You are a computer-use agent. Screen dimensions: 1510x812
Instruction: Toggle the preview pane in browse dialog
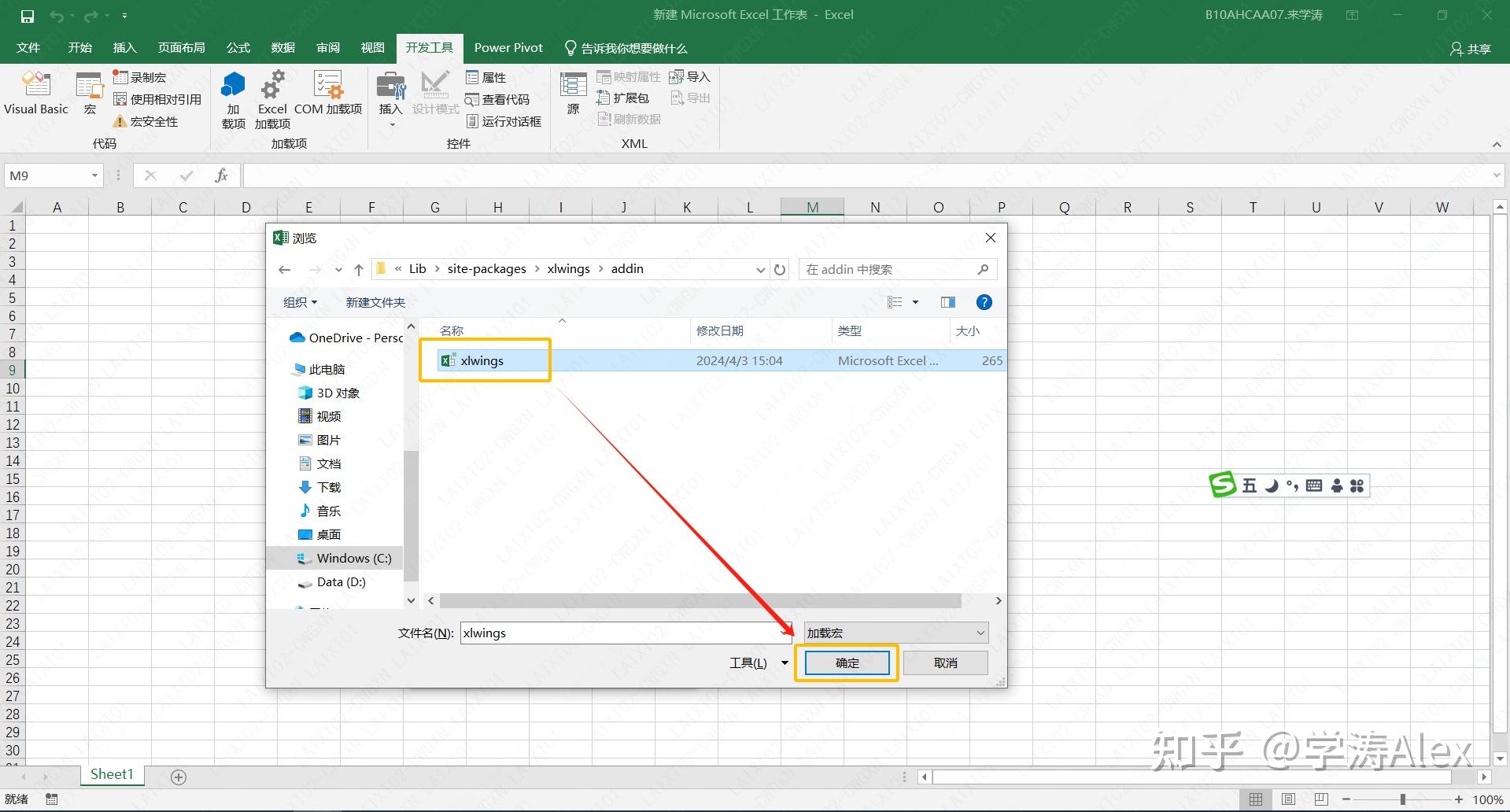pyautogui.click(x=947, y=302)
